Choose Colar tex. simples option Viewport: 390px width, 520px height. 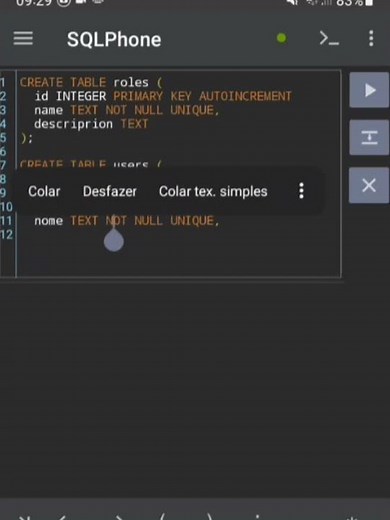pos(213,191)
